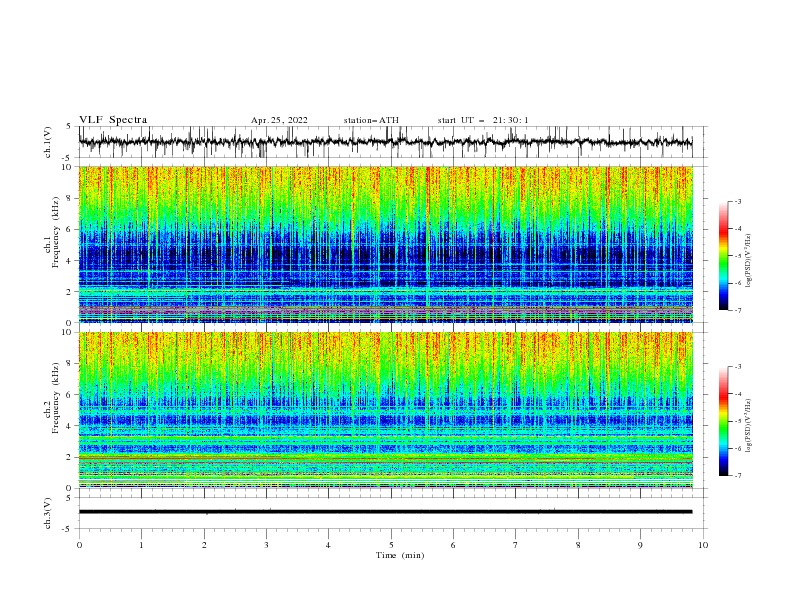Click the ch.1 voltage waveform trace
The image size is (792, 612).
coord(385,142)
